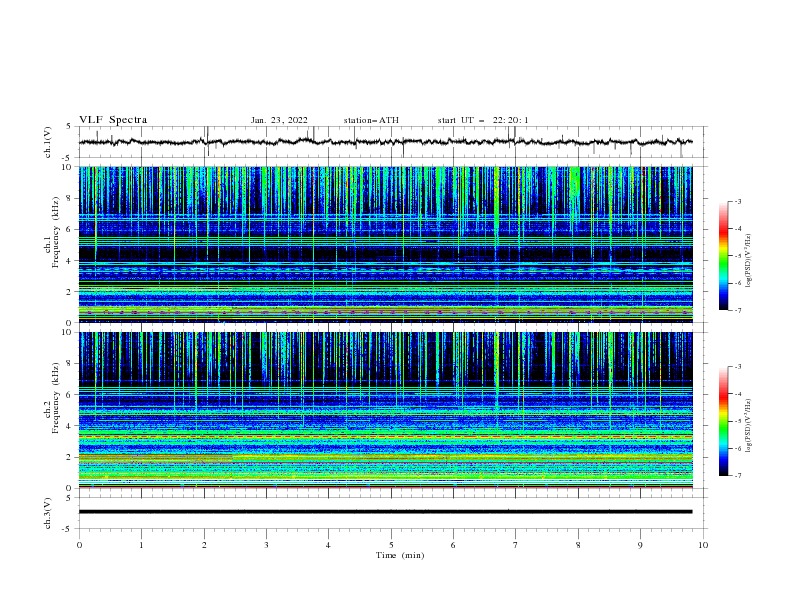
Task: Click the ch.3 flat black voltage trace
Action: (385, 512)
